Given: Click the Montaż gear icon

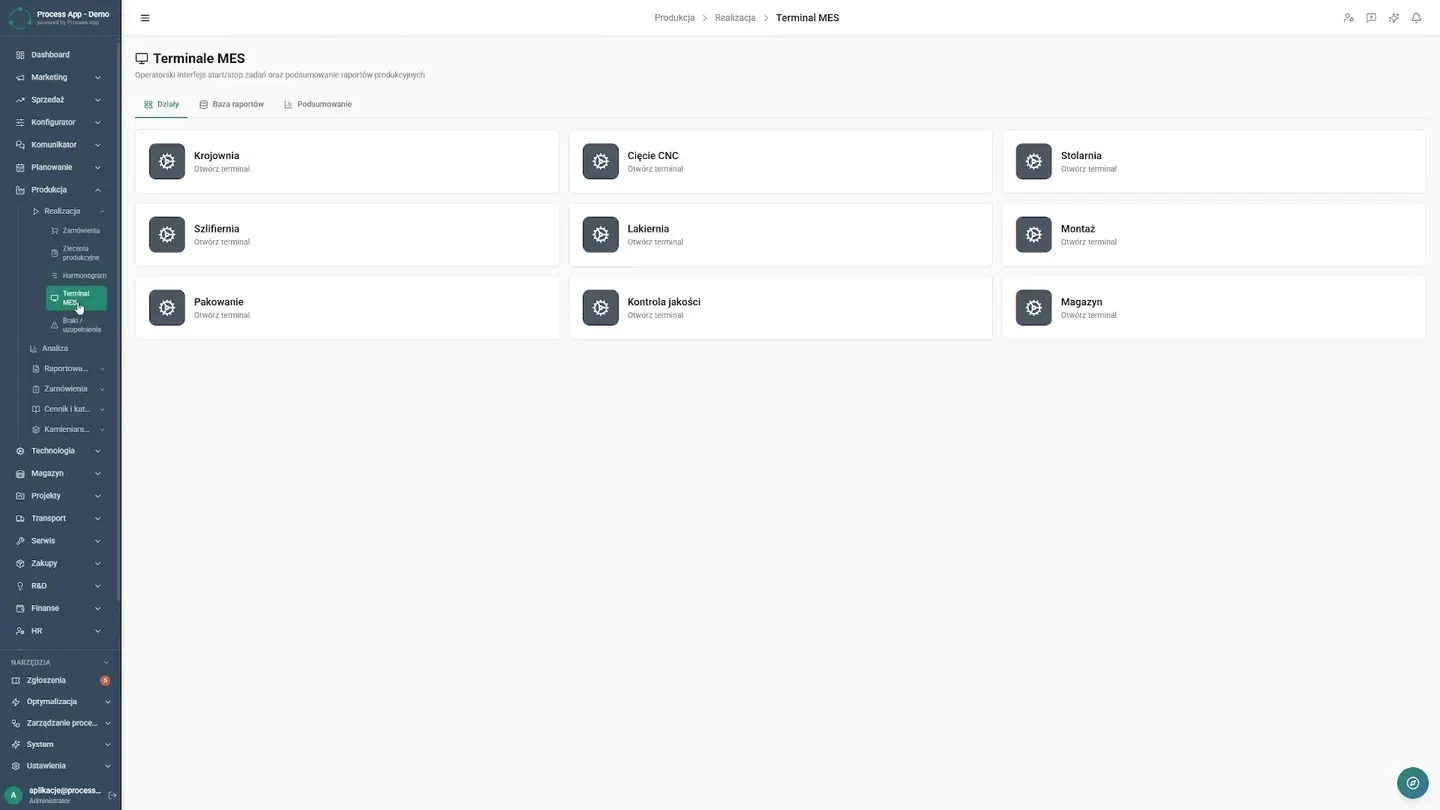Looking at the screenshot, I should tap(1034, 234).
